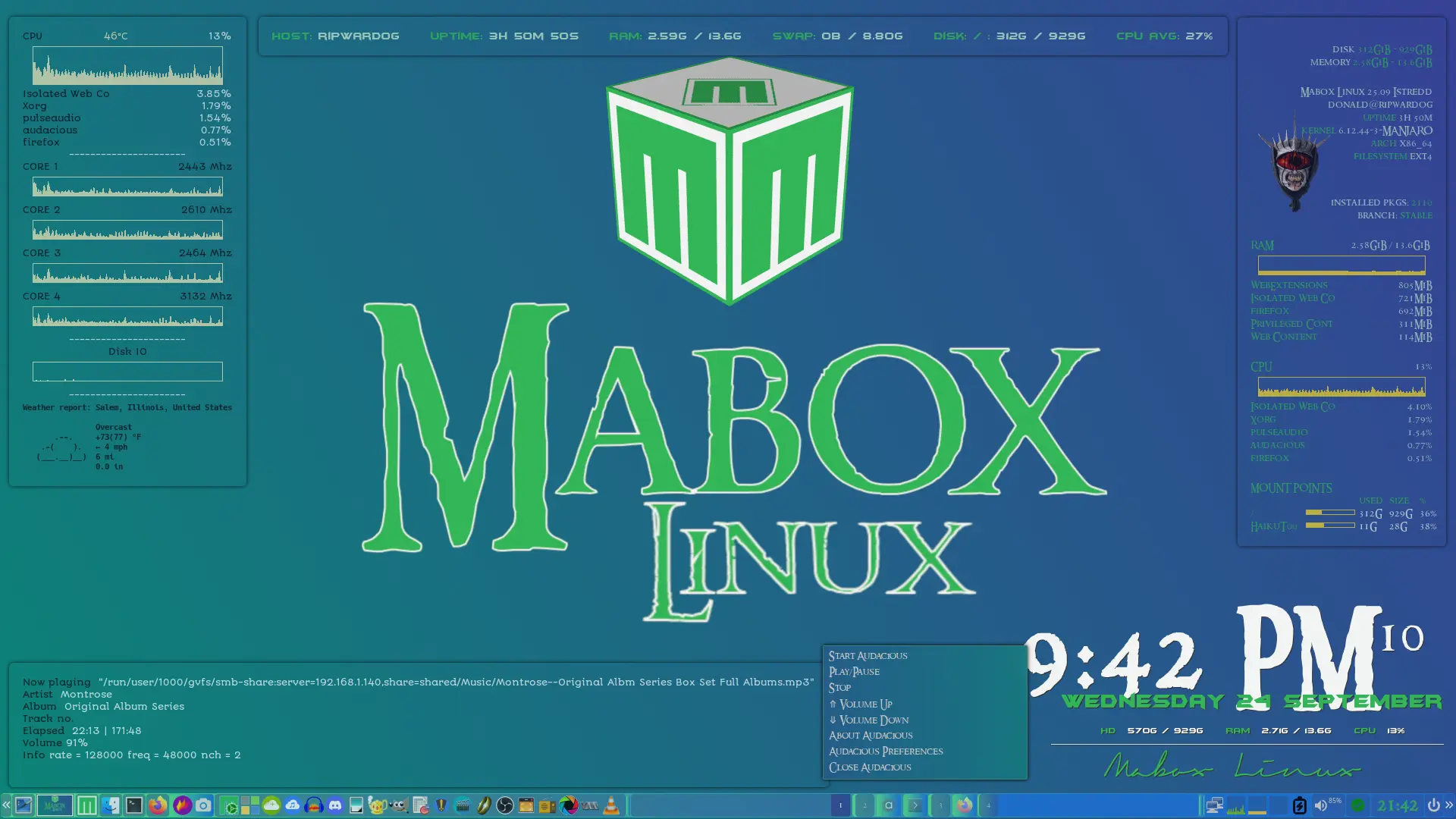Click Close Audacious entry
The width and height of the screenshot is (1456, 819).
tap(870, 767)
